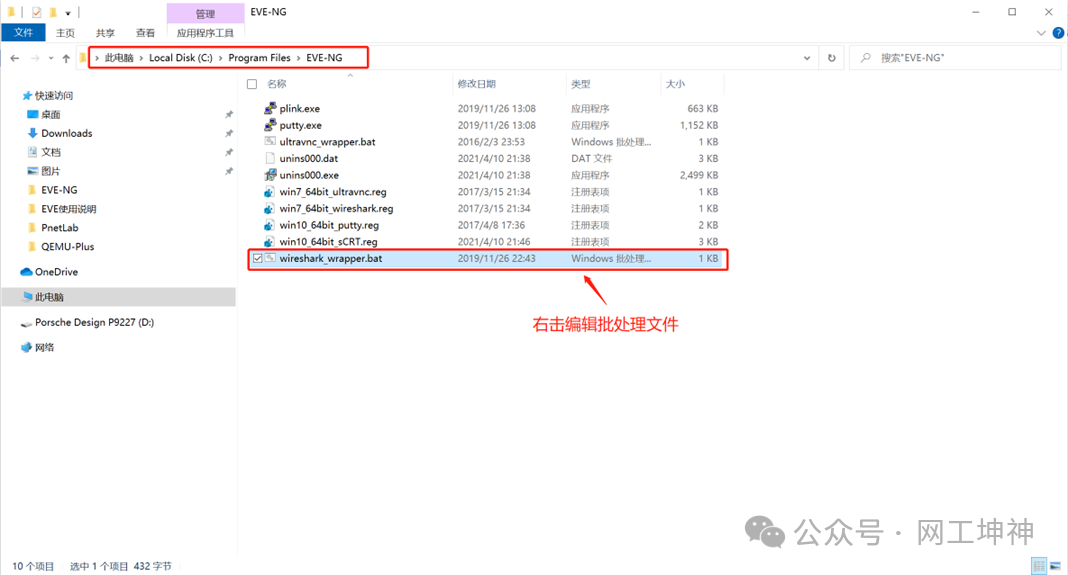Switch to large icons view in status bar
Viewport: 1068px width, 575px height.
1056,565
